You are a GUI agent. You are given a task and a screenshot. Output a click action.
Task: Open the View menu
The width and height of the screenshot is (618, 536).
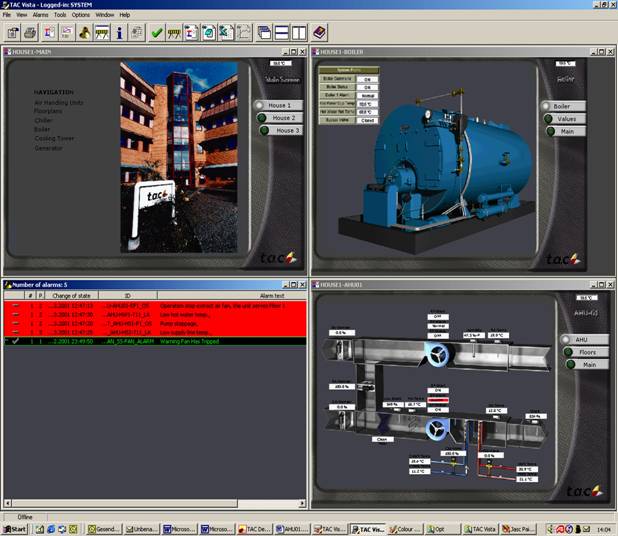(x=21, y=15)
